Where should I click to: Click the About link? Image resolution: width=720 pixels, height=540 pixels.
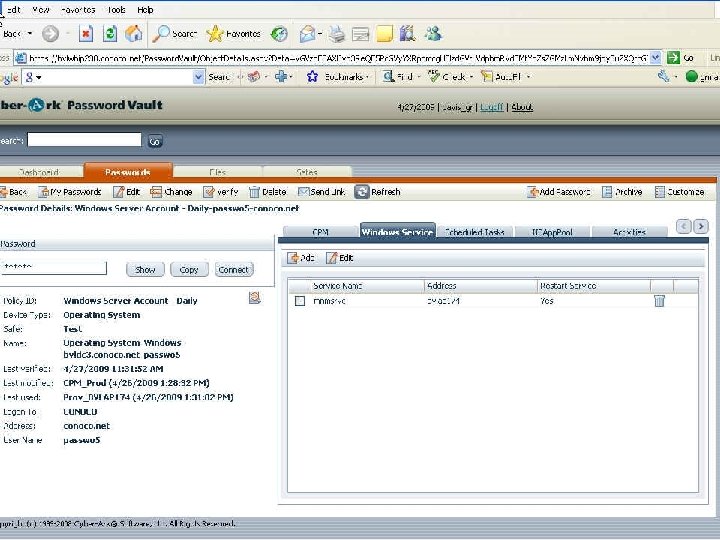pyautogui.click(x=522, y=107)
